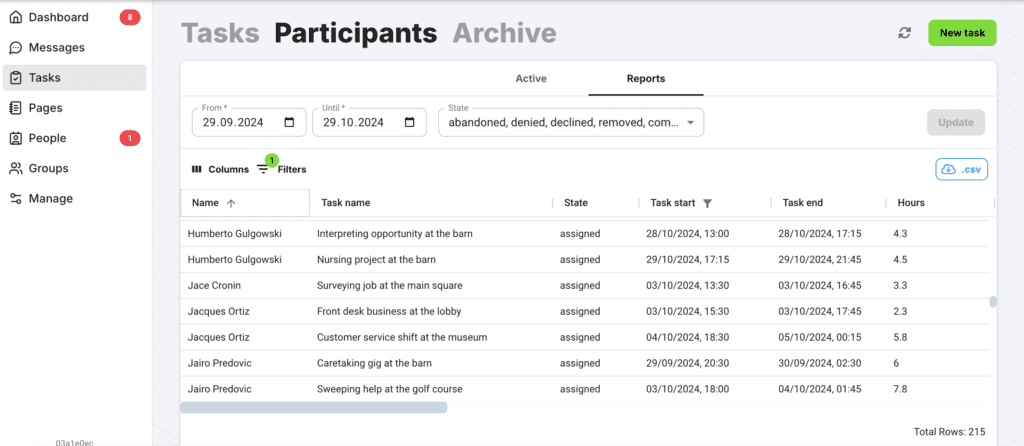
Task: Go to Dashboard in the sidebar
Action: click(58, 17)
